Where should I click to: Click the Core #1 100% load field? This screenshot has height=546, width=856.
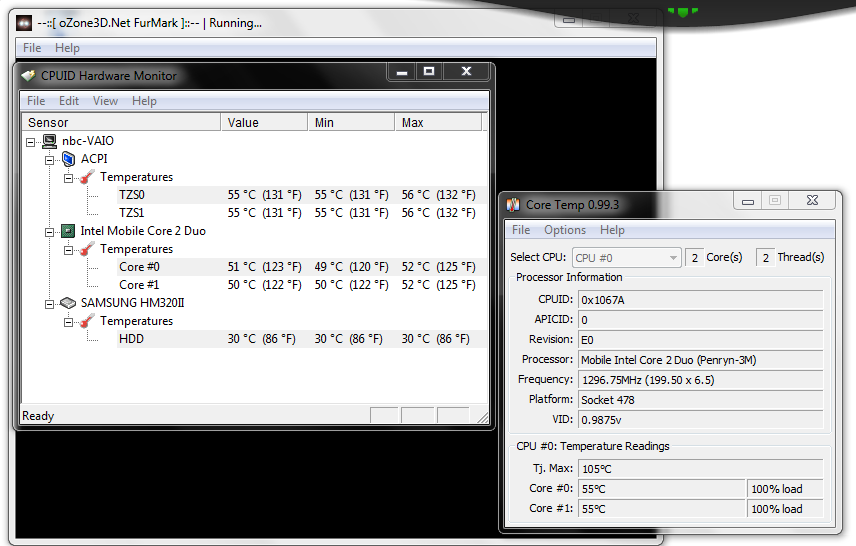(785, 509)
